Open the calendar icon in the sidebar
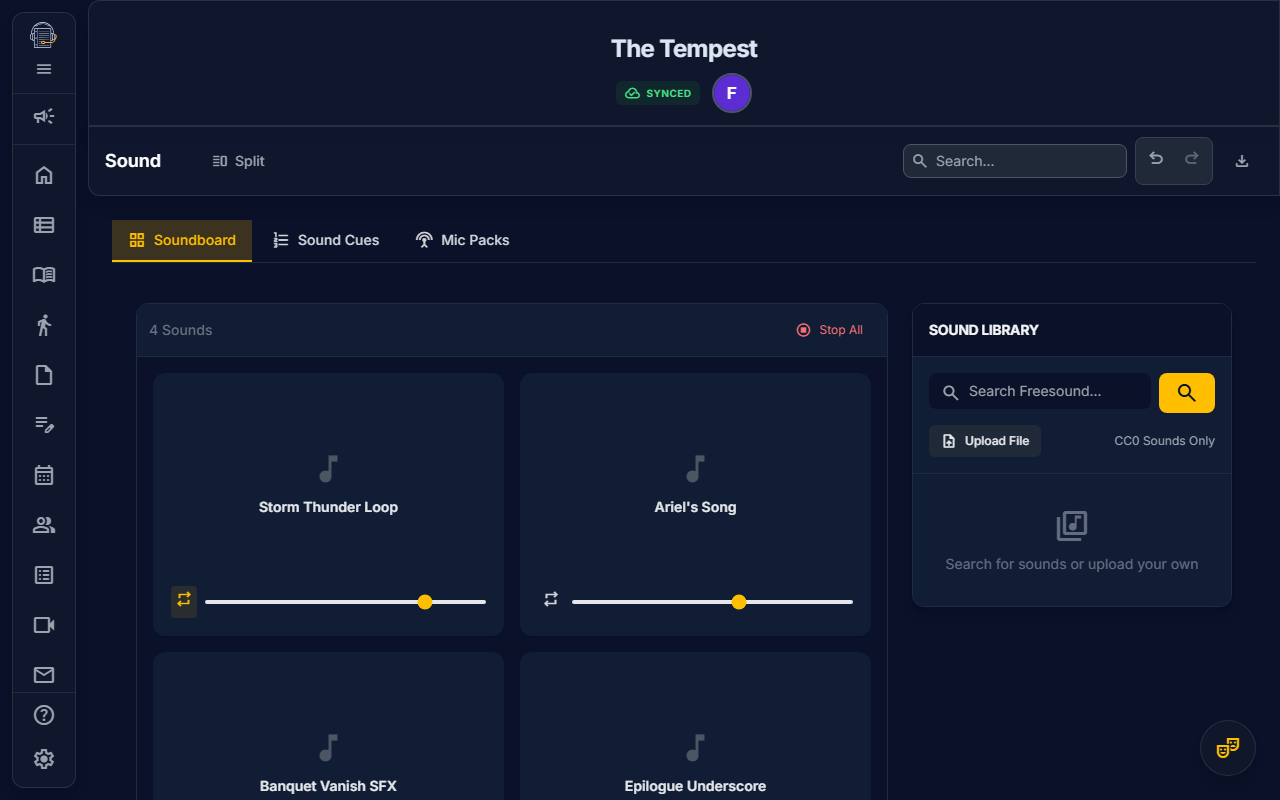 click(x=44, y=474)
